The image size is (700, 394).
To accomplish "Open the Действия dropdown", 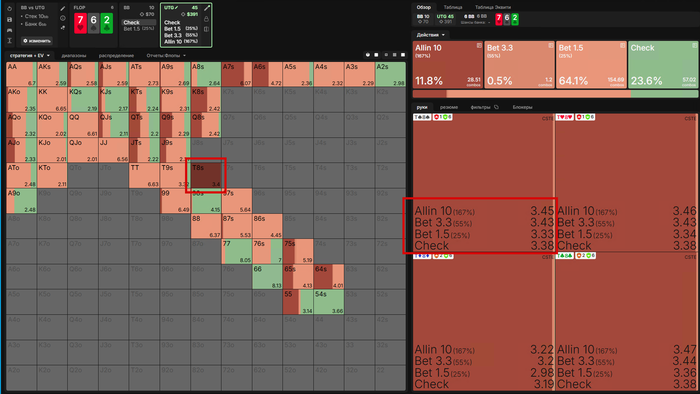I will 430,35.
